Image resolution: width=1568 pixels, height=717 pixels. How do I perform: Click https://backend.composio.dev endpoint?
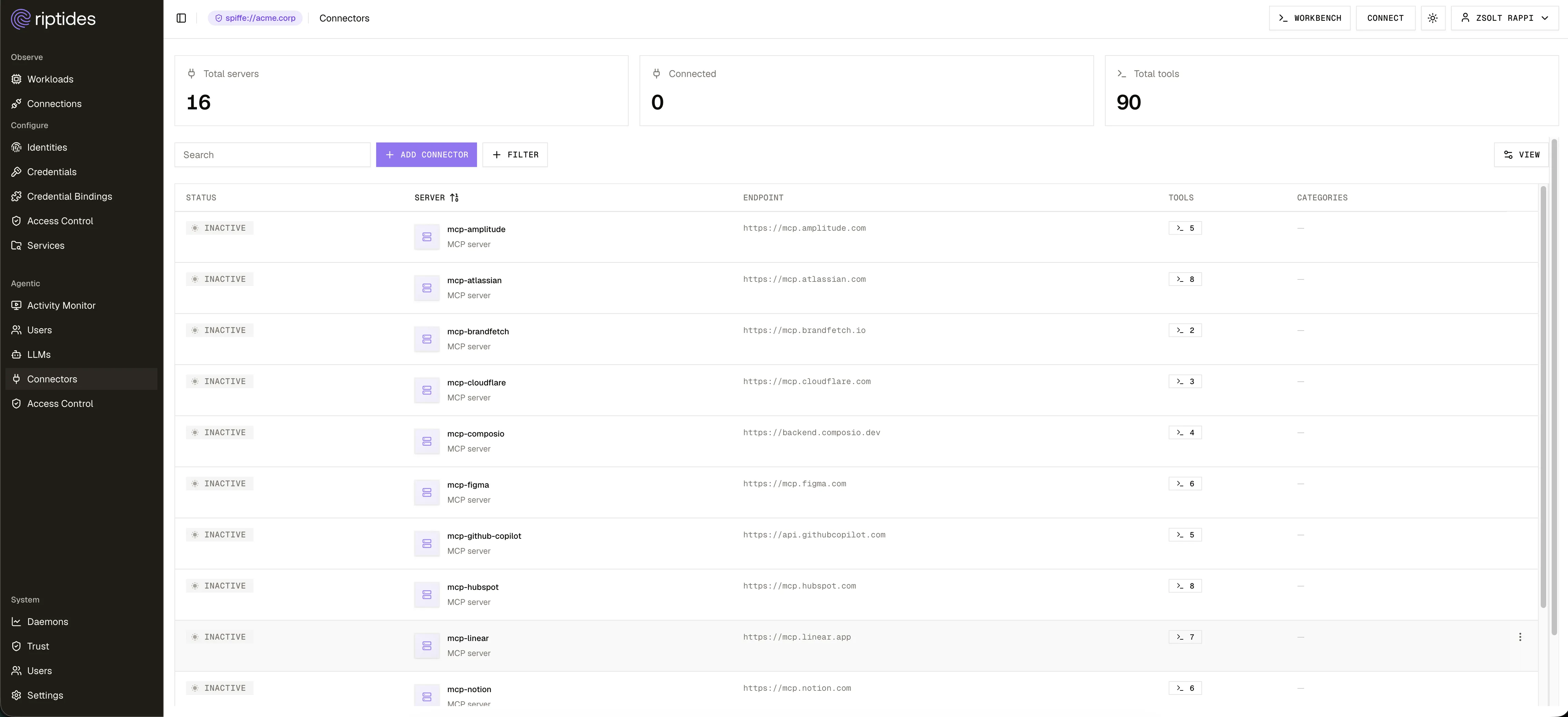click(811, 433)
